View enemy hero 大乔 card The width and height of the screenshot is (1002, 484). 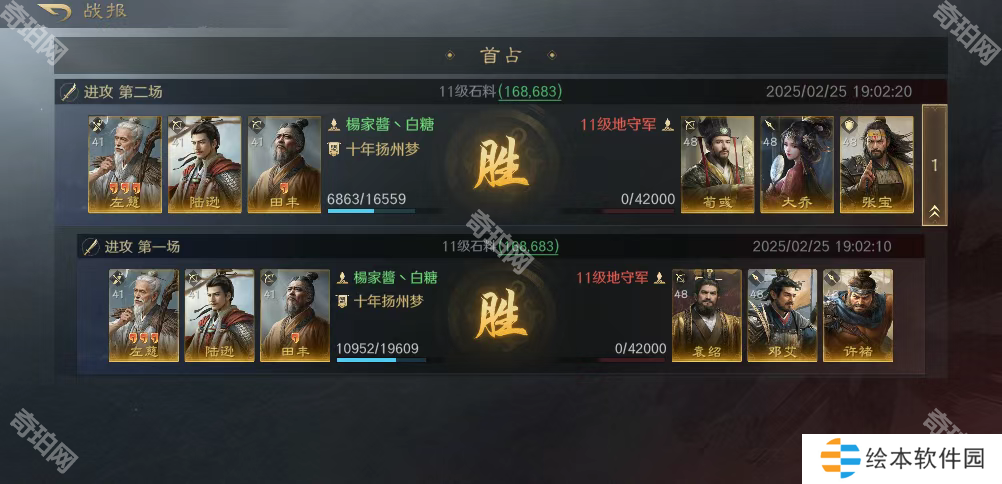point(797,164)
